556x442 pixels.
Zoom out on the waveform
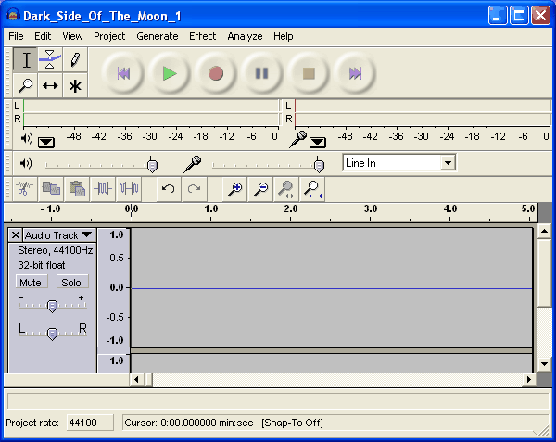pyautogui.click(x=261, y=189)
